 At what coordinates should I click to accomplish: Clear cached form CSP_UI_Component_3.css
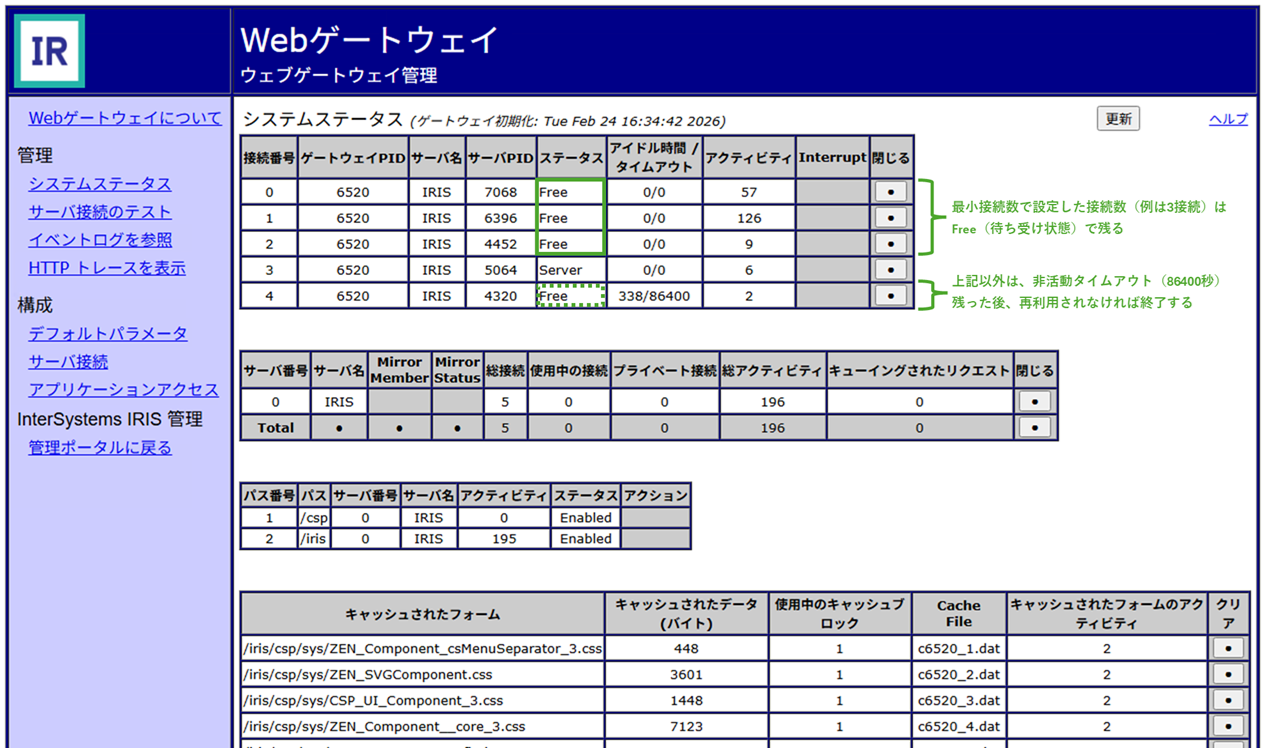[x=1228, y=700]
